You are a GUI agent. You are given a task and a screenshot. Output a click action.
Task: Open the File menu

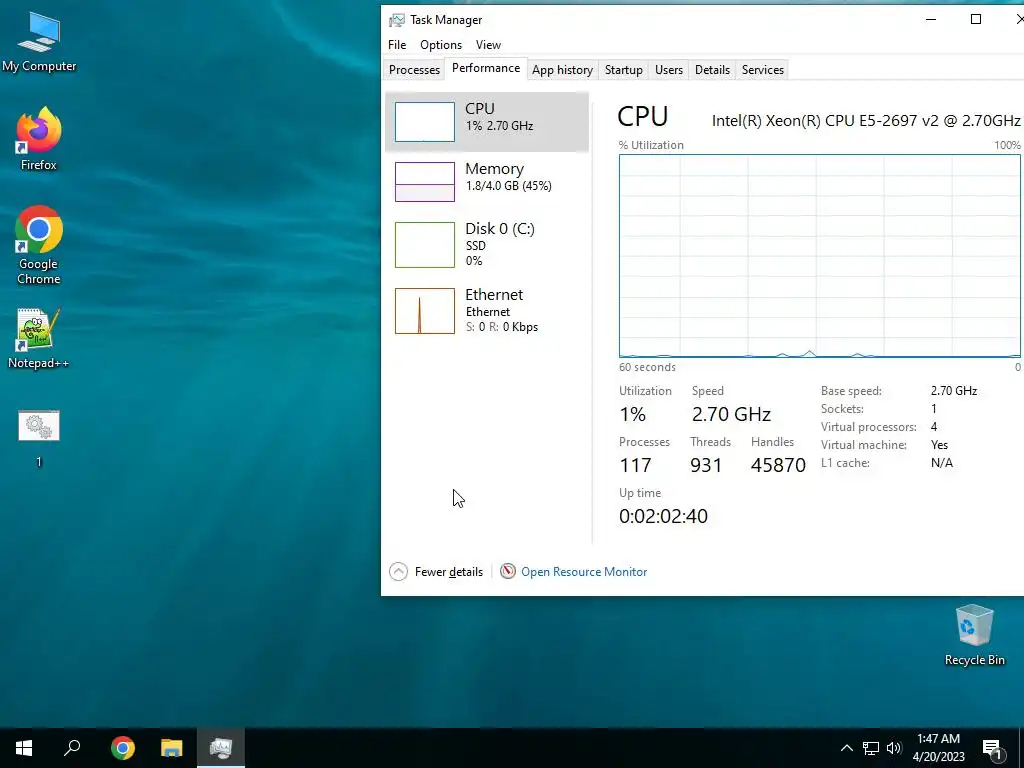point(397,45)
